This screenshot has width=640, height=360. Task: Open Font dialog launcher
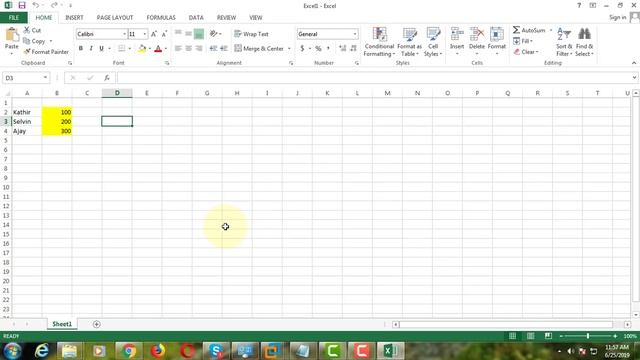(x=167, y=63)
